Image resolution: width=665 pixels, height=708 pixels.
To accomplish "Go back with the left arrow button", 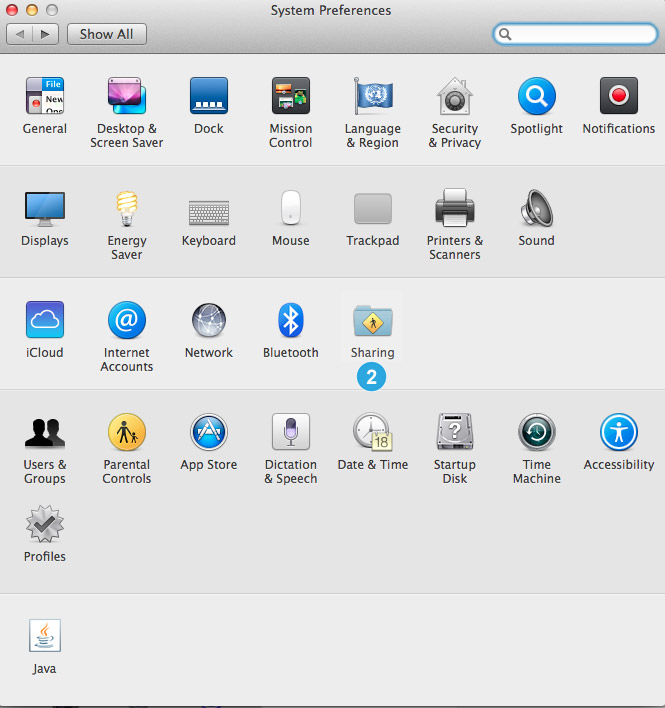I will tap(19, 34).
